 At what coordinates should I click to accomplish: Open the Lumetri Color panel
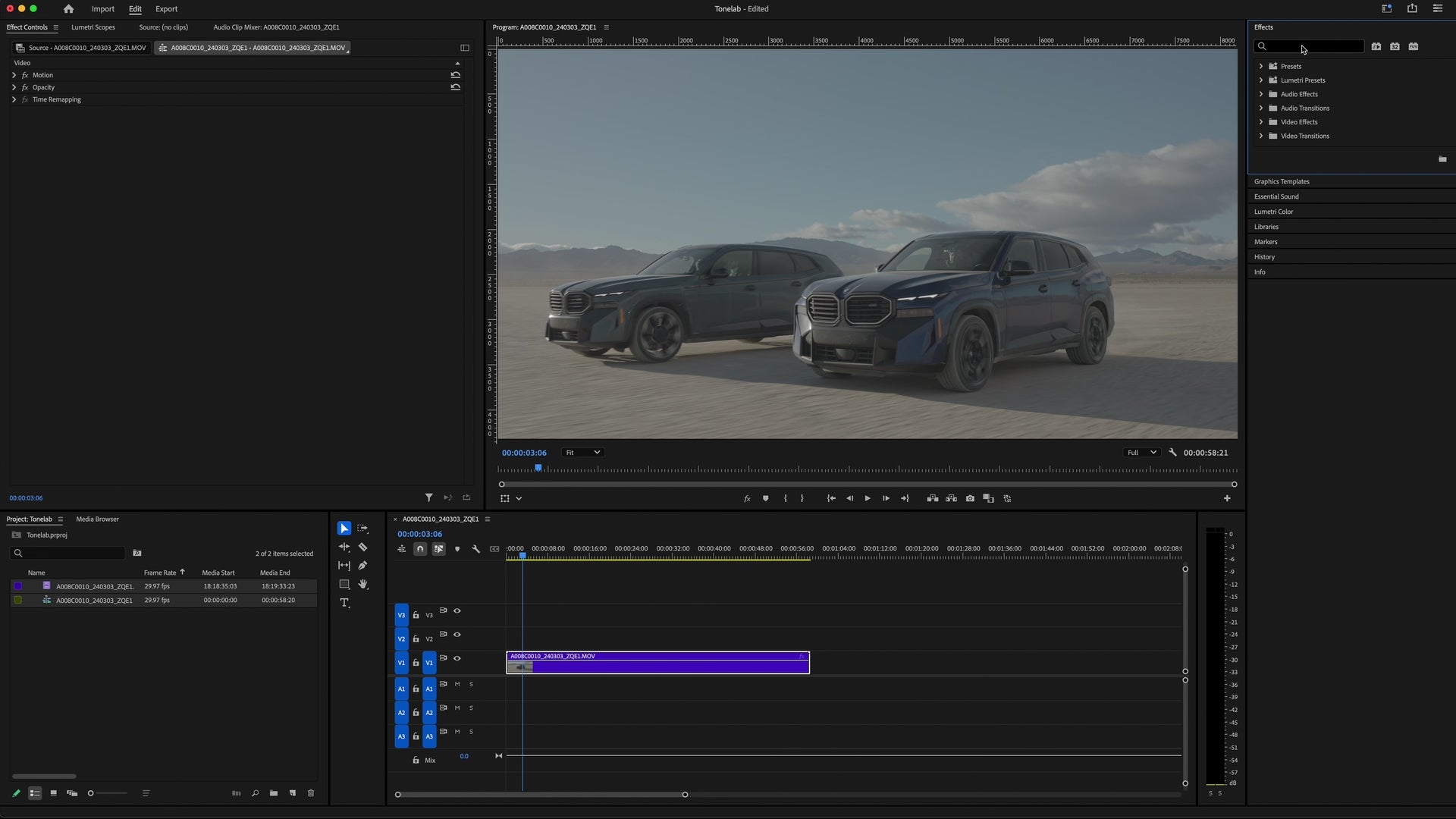click(x=1273, y=212)
